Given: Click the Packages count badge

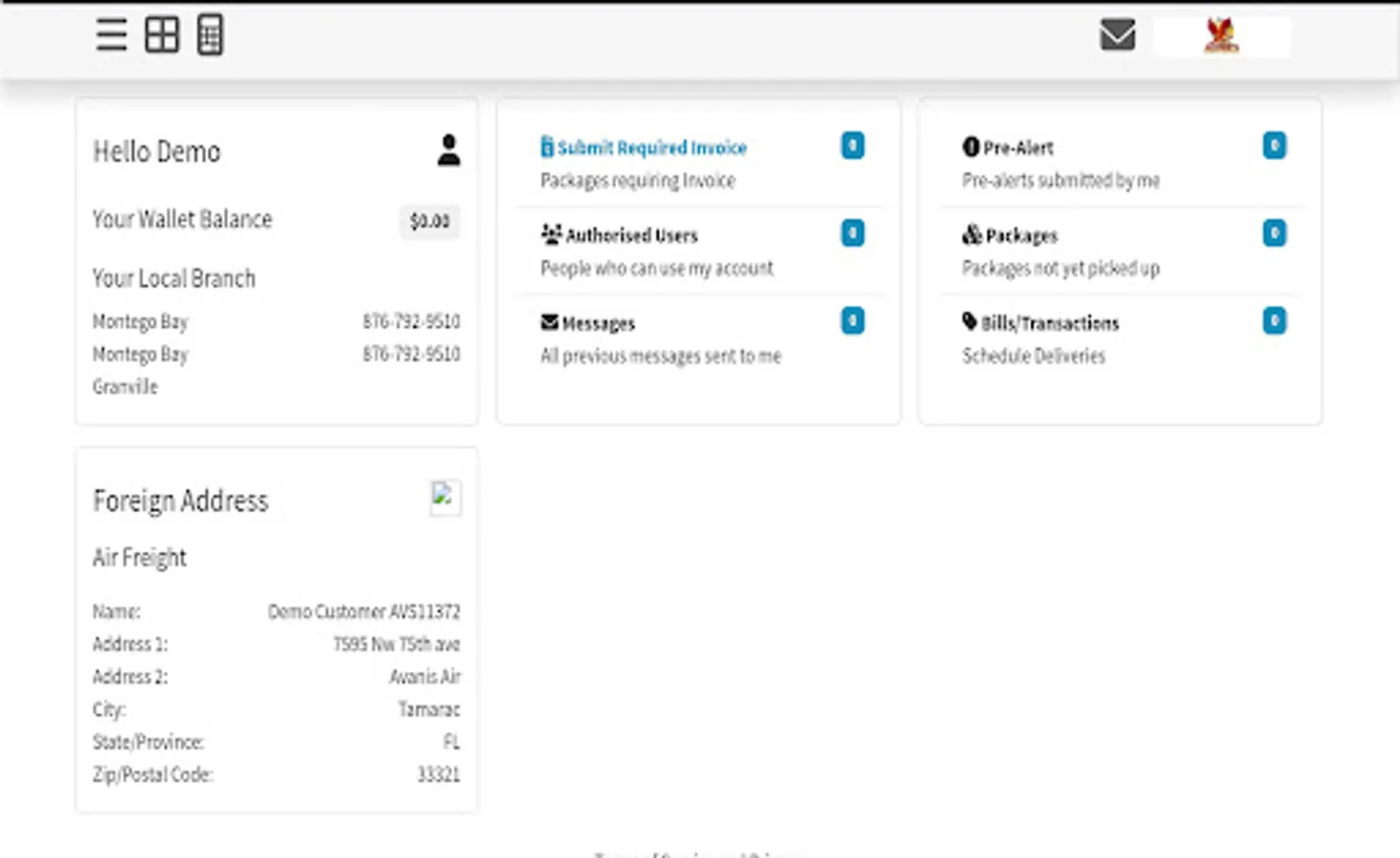Looking at the screenshot, I should (x=1274, y=233).
